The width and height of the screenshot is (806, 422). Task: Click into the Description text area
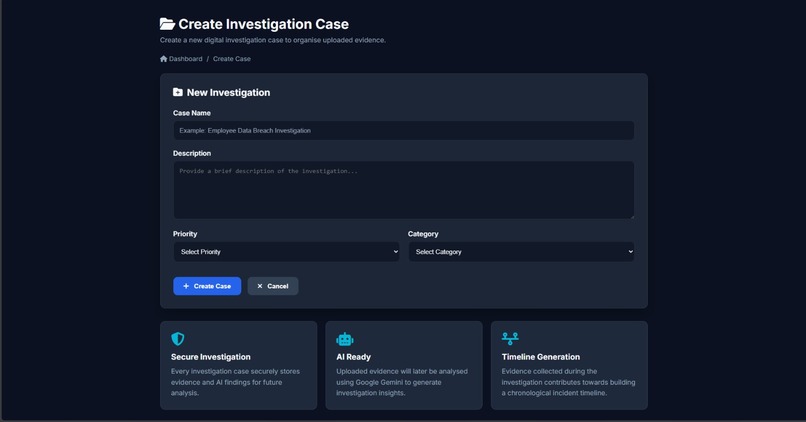[404, 190]
